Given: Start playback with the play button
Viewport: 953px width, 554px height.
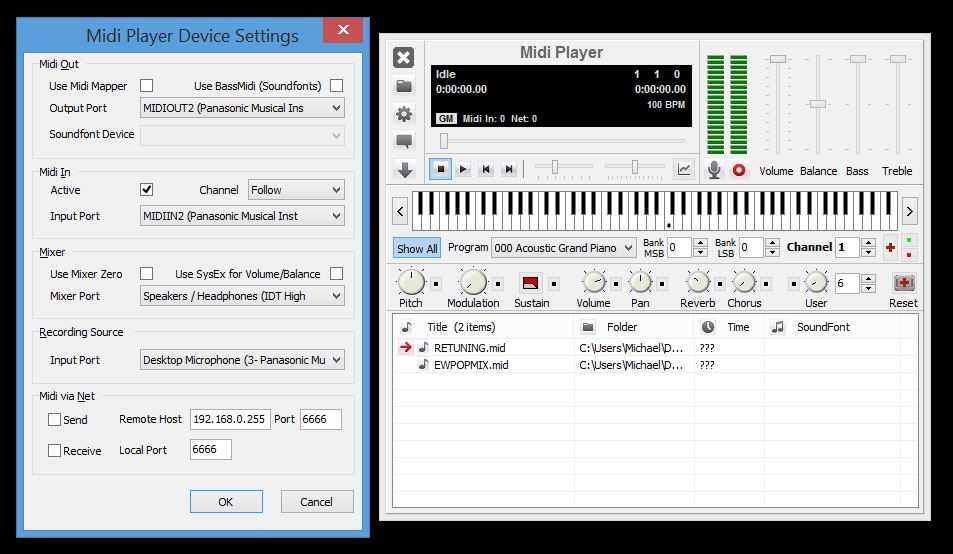Looking at the screenshot, I should (x=463, y=170).
